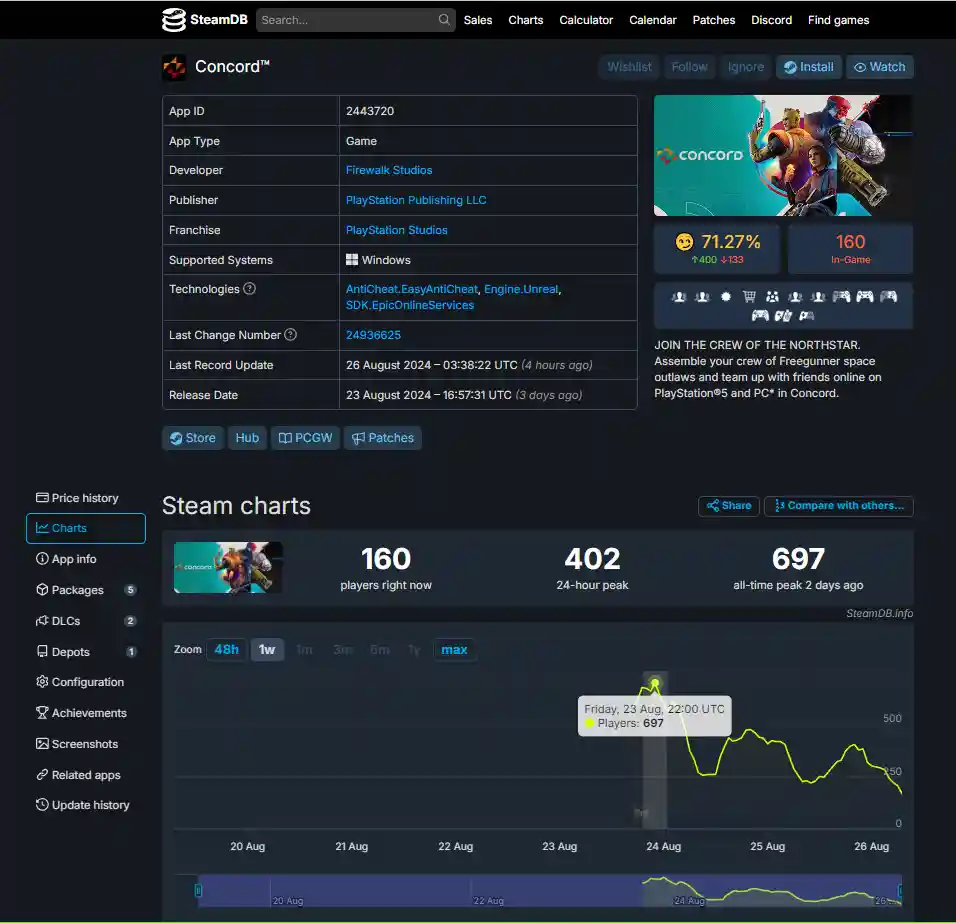The width and height of the screenshot is (956, 923).
Task: Open the PlayStation Studios franchise link
Action: 396,230
